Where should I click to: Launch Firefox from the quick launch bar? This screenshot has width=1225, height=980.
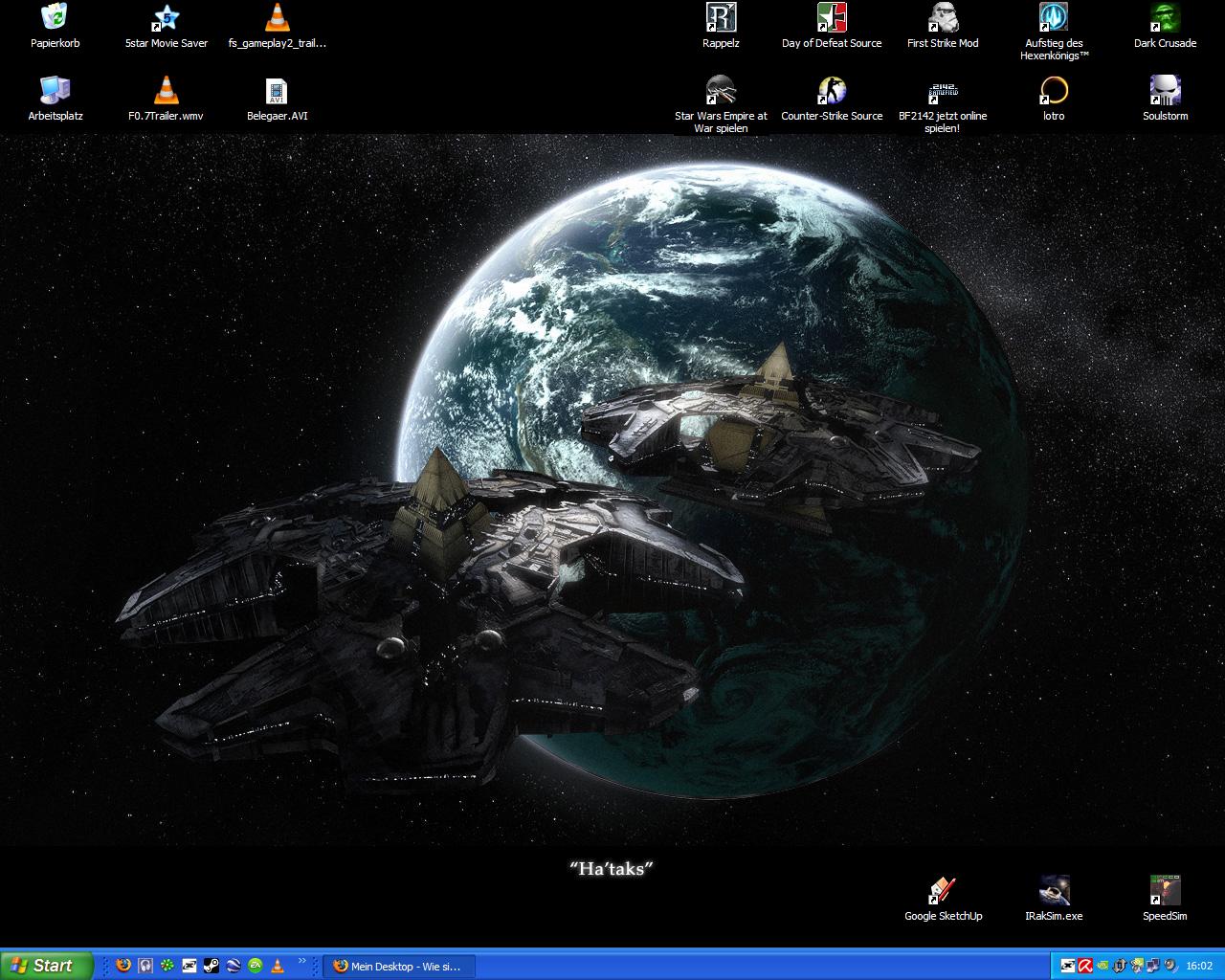tap(123, 966)
